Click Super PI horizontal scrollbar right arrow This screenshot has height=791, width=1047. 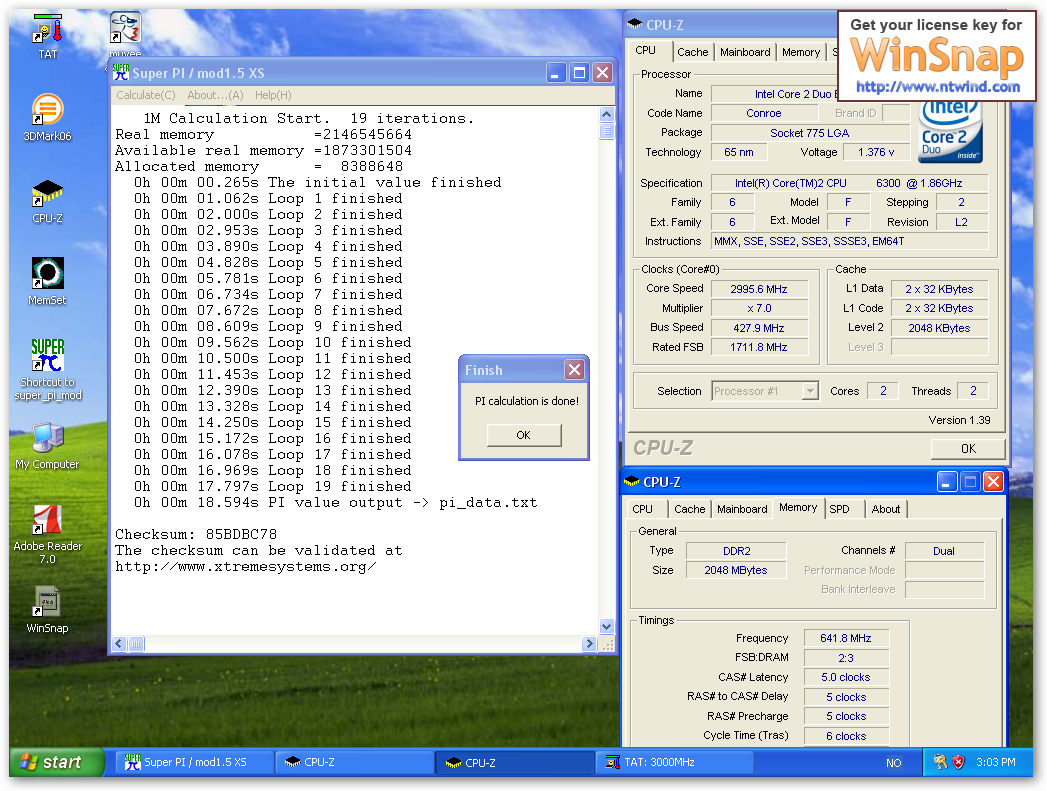tap(589, 643)
